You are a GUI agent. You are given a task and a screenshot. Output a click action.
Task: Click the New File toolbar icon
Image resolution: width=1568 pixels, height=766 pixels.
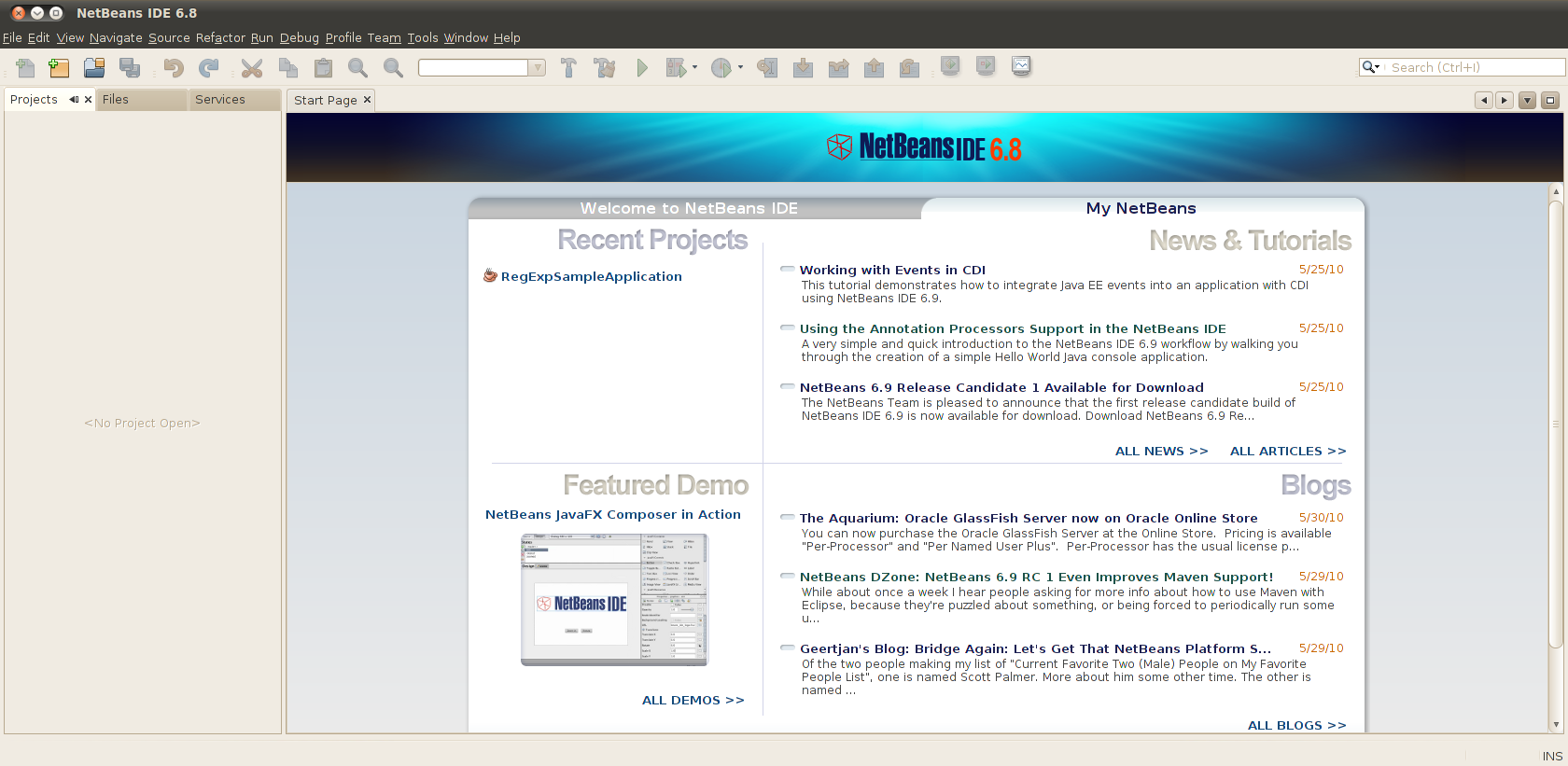click(25, 68)
